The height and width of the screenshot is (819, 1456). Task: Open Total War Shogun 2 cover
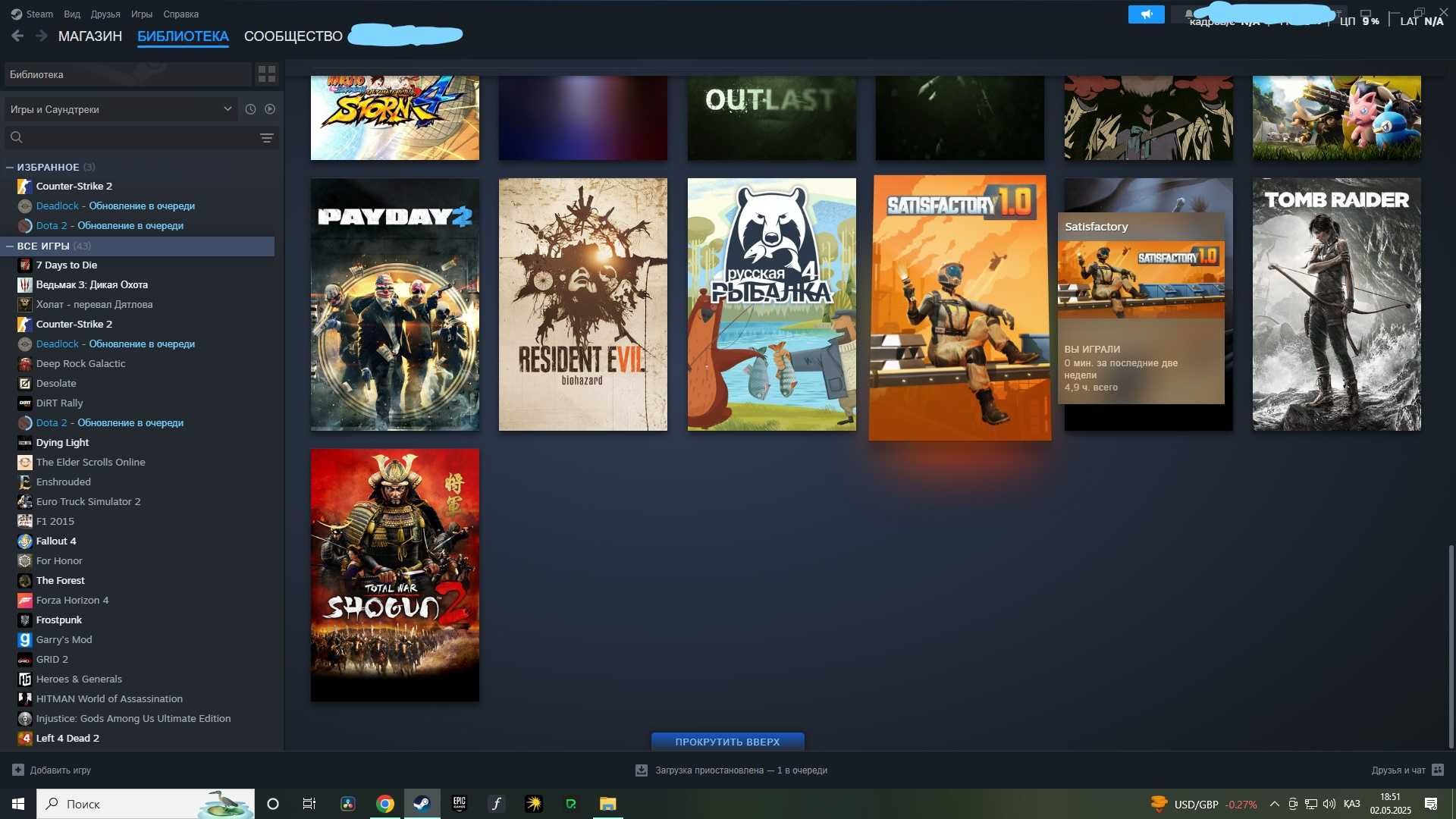(395, 575)
